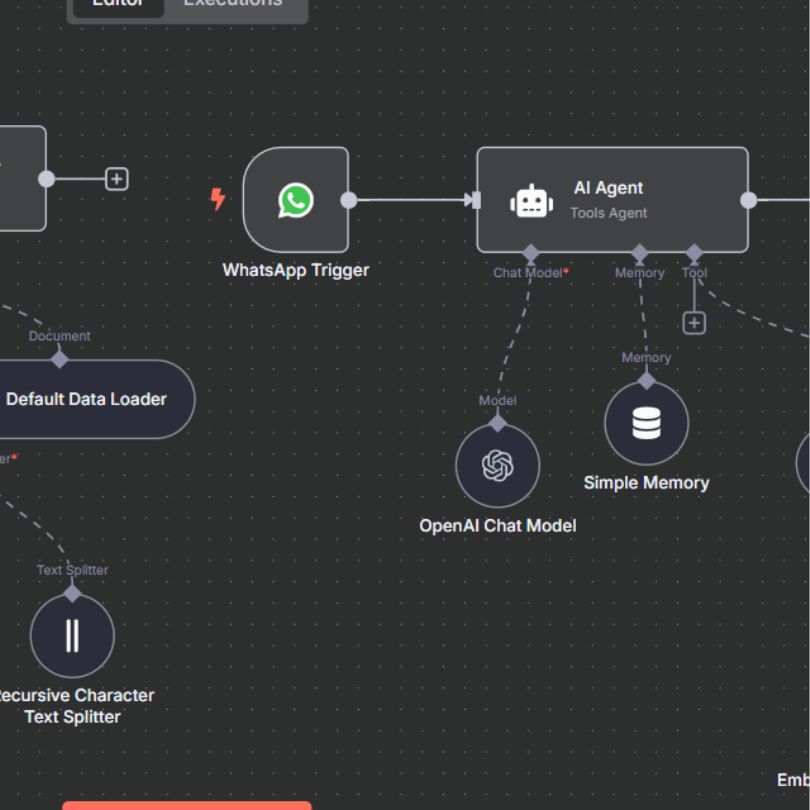Click the AI Agent input connector
810x810 pixels.
(x=476, y=200)
